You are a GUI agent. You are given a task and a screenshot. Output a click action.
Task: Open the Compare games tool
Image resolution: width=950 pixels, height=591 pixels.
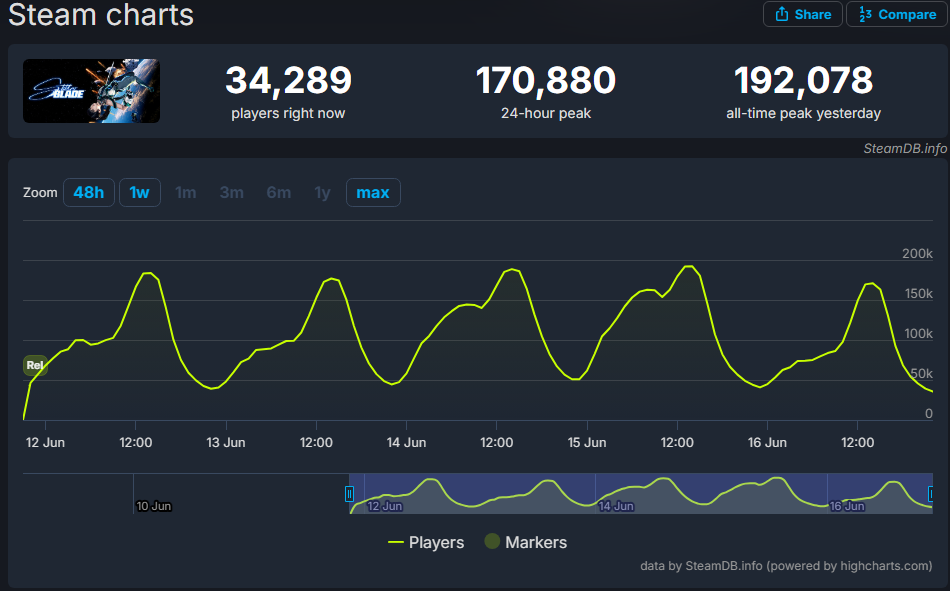[897, 15]
